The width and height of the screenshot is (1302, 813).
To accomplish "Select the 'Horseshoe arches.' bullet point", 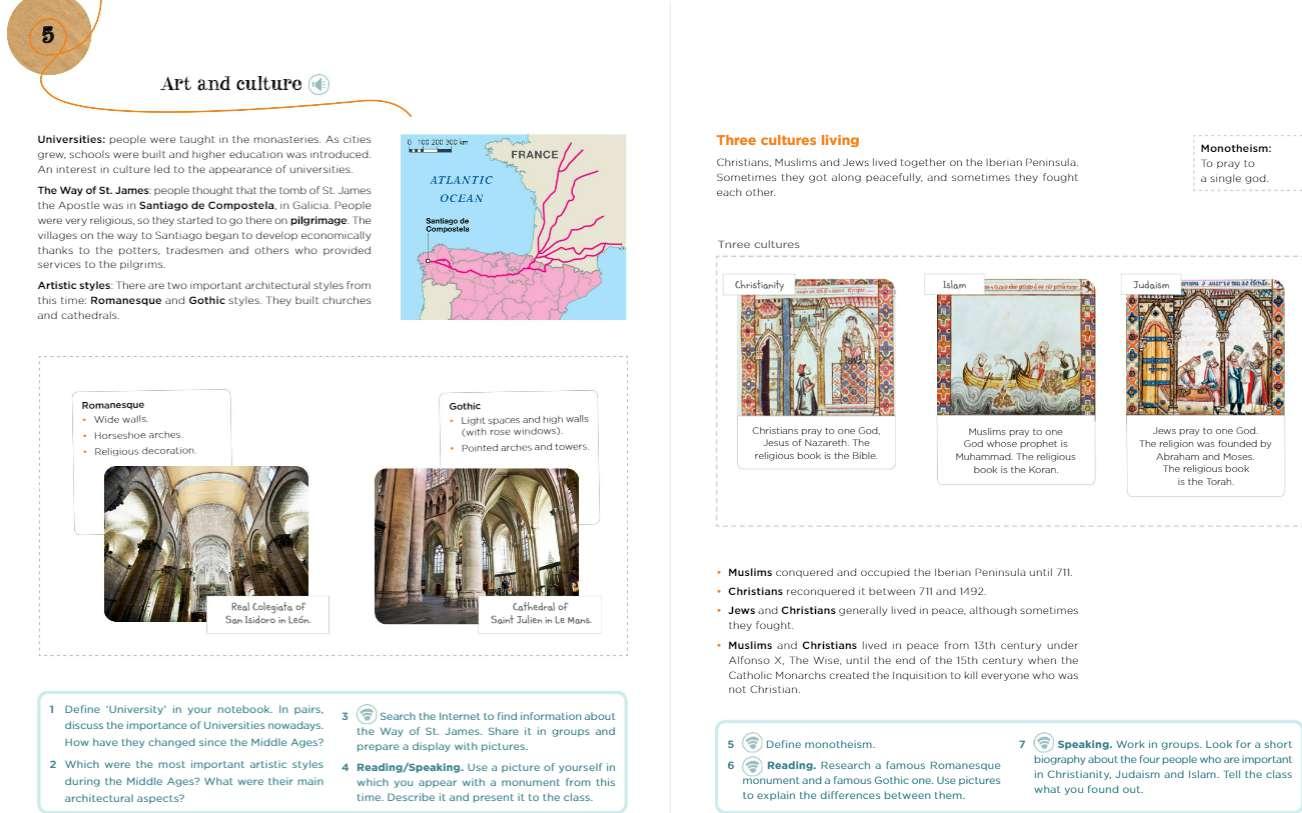I will coord(138,436).
